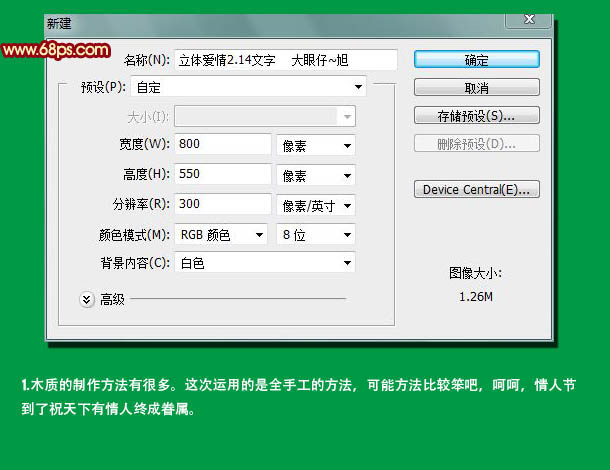Click the 删除预设(D) delete preset button
Screen dimensions: 610x470
point(477,144)
